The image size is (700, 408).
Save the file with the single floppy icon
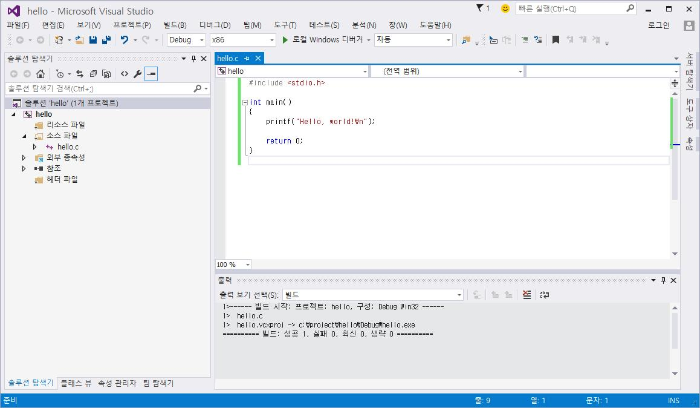pyautogui.click(x=93, y=40)
